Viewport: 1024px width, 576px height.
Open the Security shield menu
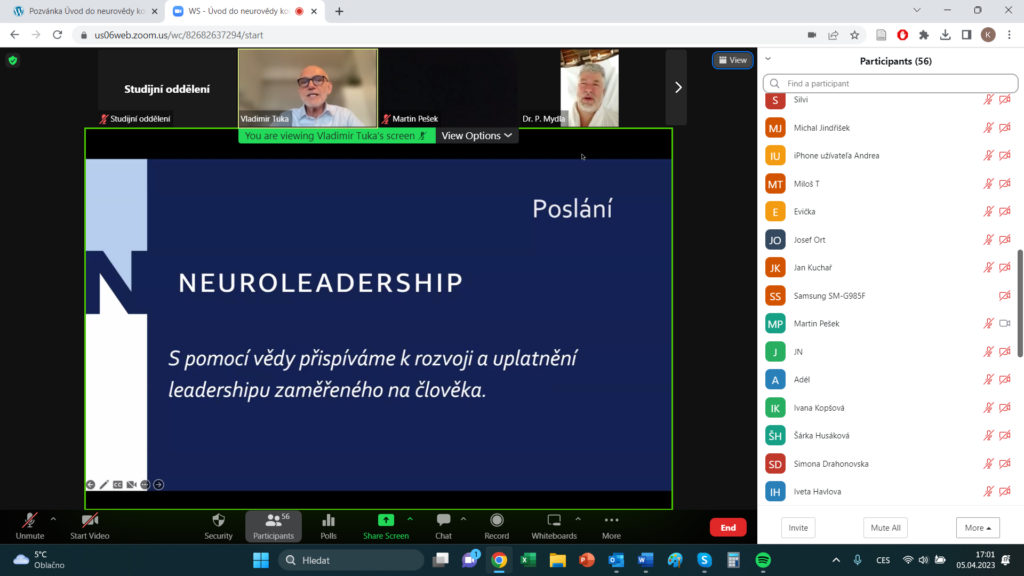[x=218, y=526]
